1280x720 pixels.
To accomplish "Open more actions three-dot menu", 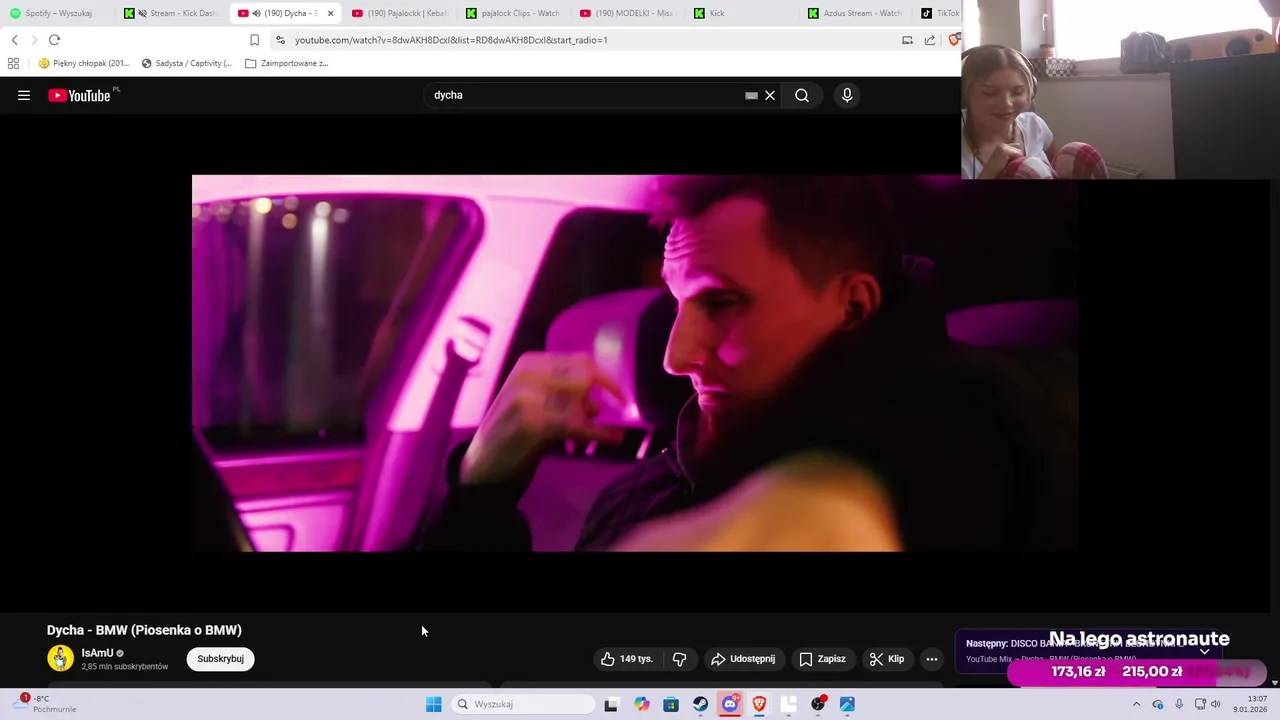I will (x=932, y=659).
